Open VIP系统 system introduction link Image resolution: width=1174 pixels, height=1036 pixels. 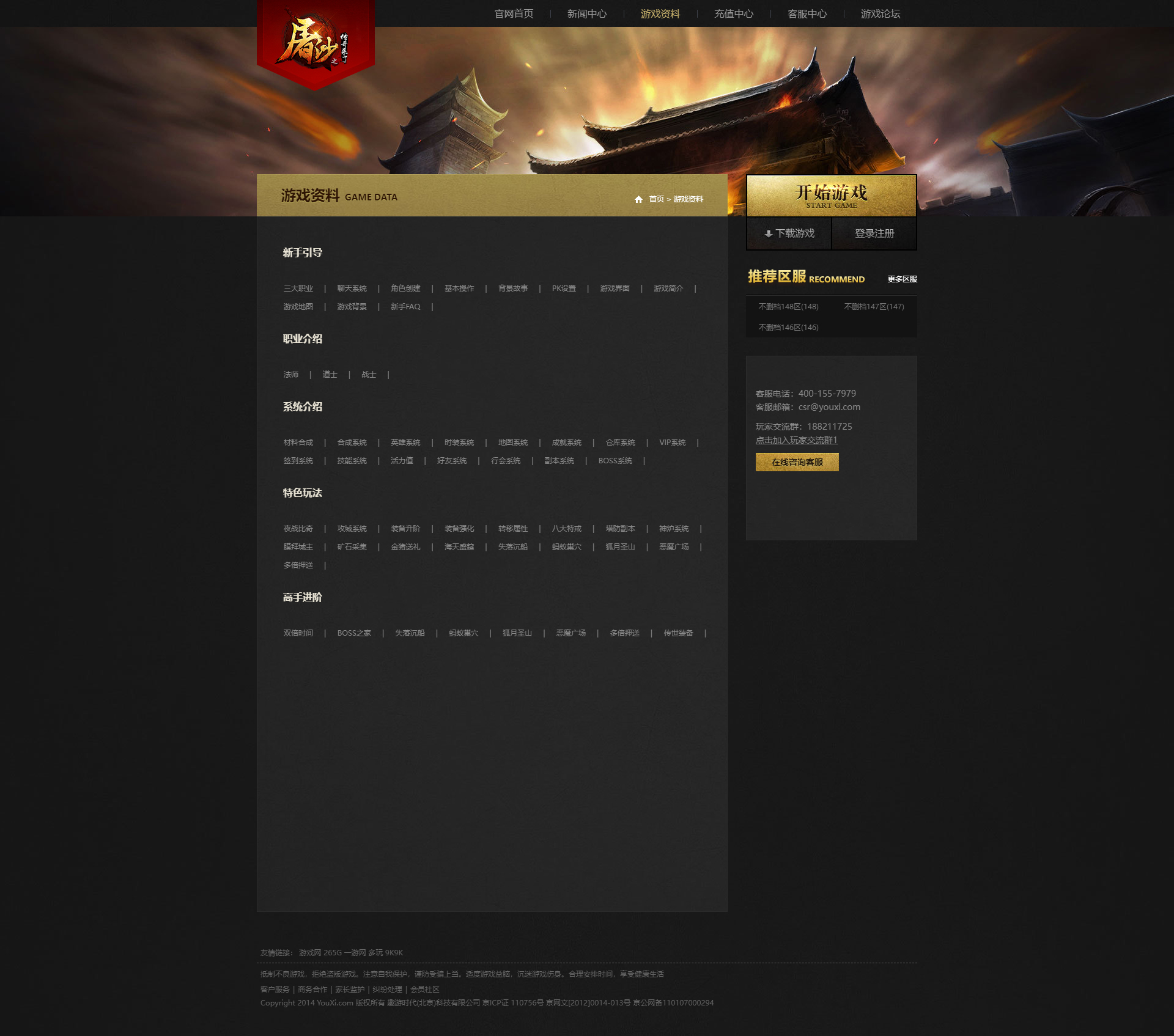pyautogui.click(x=672, y=443)
